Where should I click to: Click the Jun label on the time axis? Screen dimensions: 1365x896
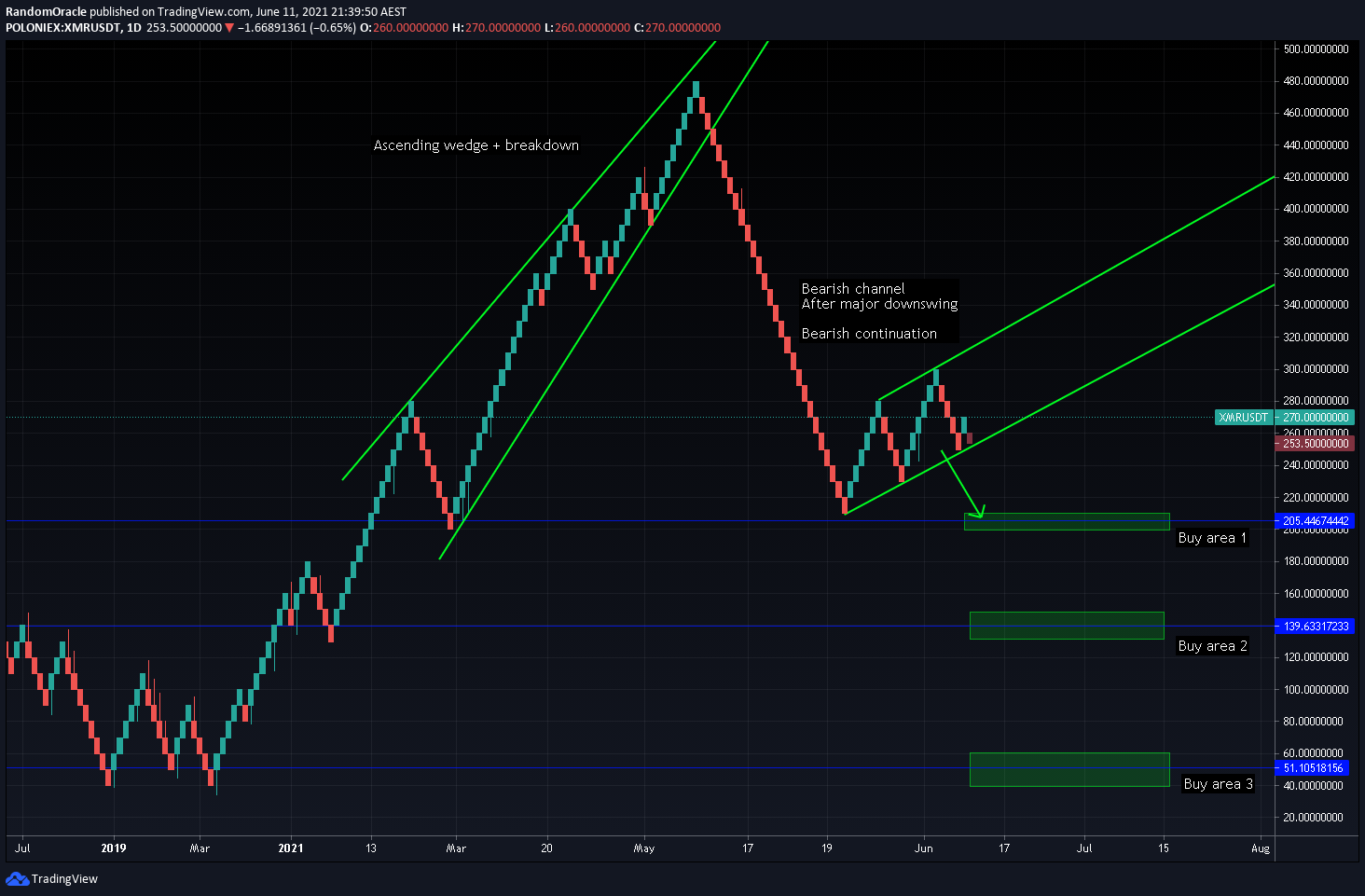tap(924, 848)
